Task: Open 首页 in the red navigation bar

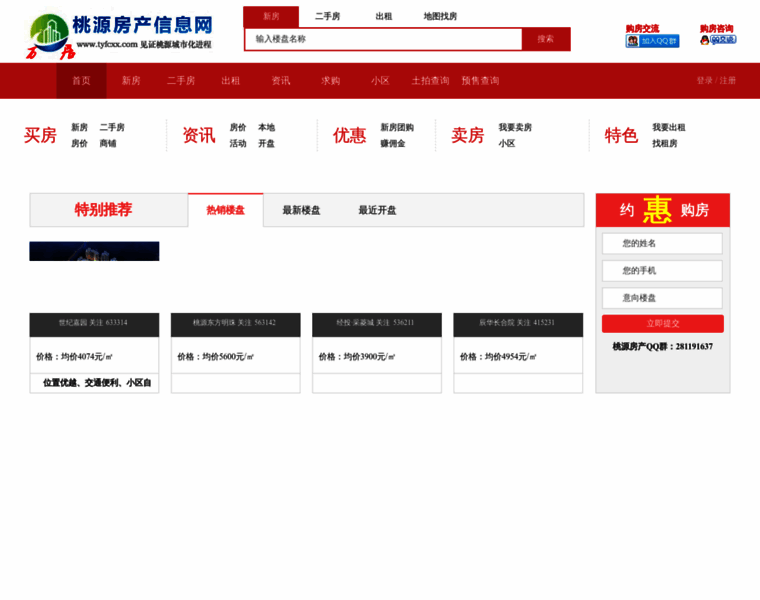Action: coord(81,81)
